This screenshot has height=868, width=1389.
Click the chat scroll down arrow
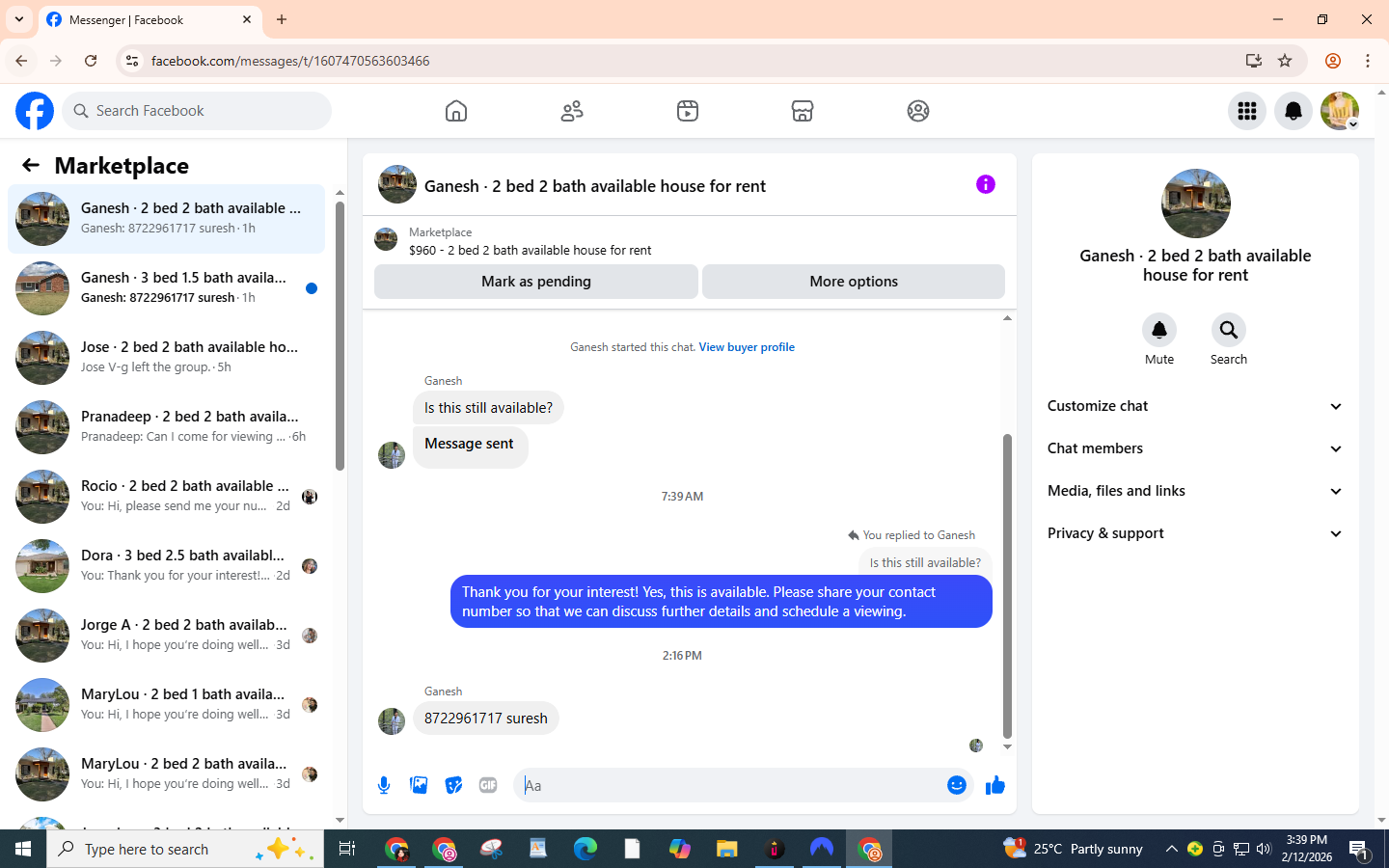1007,747
